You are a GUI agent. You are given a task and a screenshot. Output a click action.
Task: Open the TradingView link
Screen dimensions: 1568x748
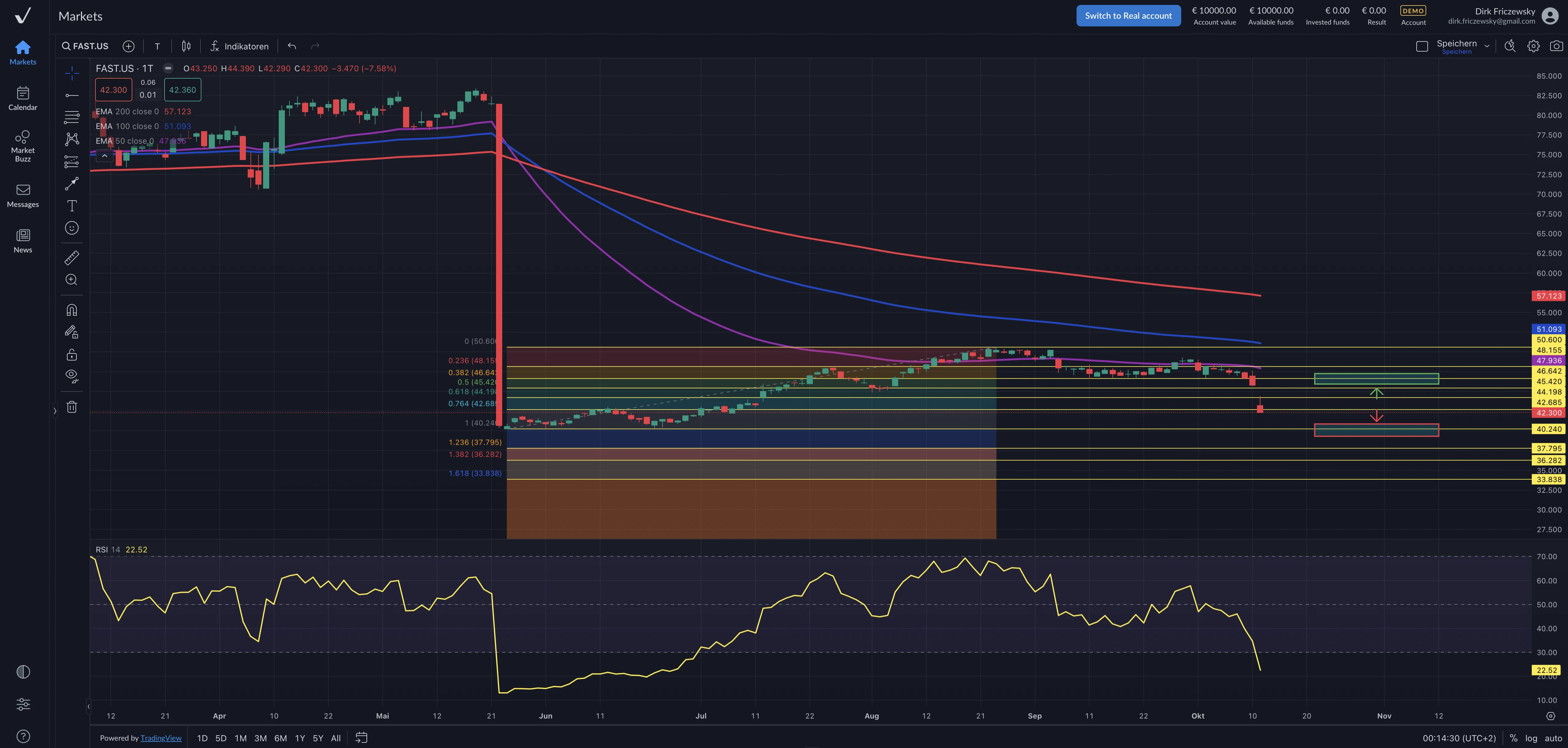click(x=161, y=738)
